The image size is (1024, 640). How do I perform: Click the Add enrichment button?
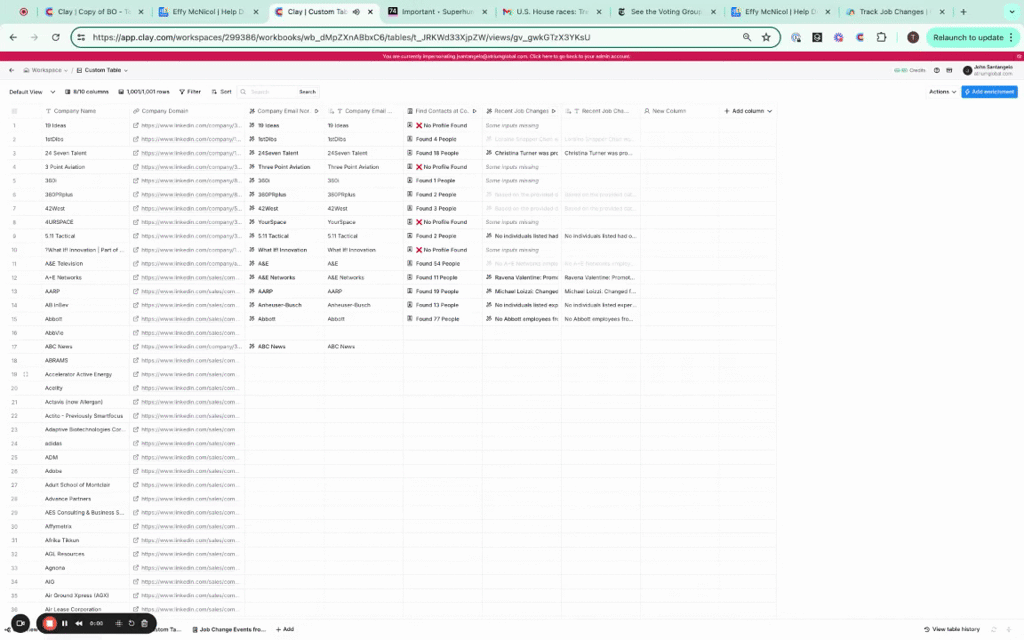pos(989,91)
